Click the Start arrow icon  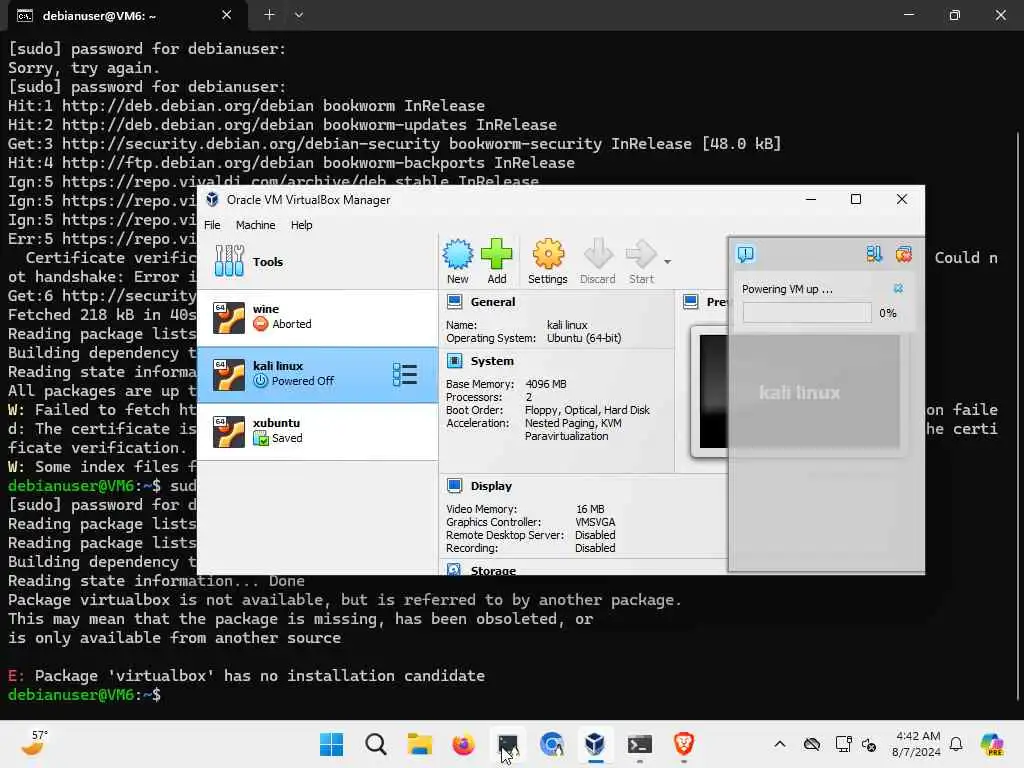[641, 261]
